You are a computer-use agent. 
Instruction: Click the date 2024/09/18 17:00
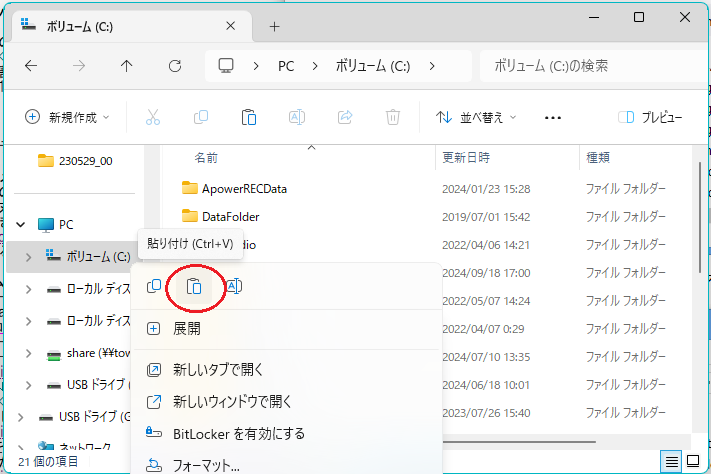tap(486, 273)
